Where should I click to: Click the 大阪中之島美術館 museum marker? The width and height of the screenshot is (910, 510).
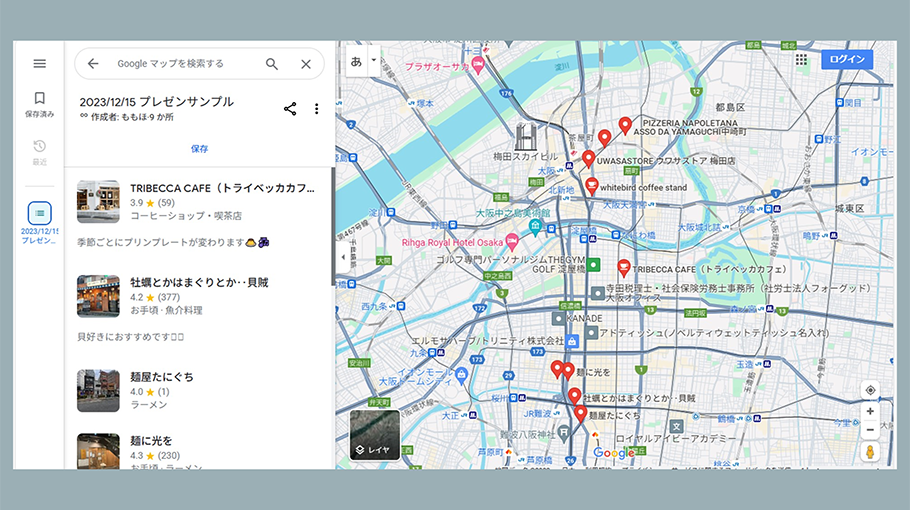535,226
